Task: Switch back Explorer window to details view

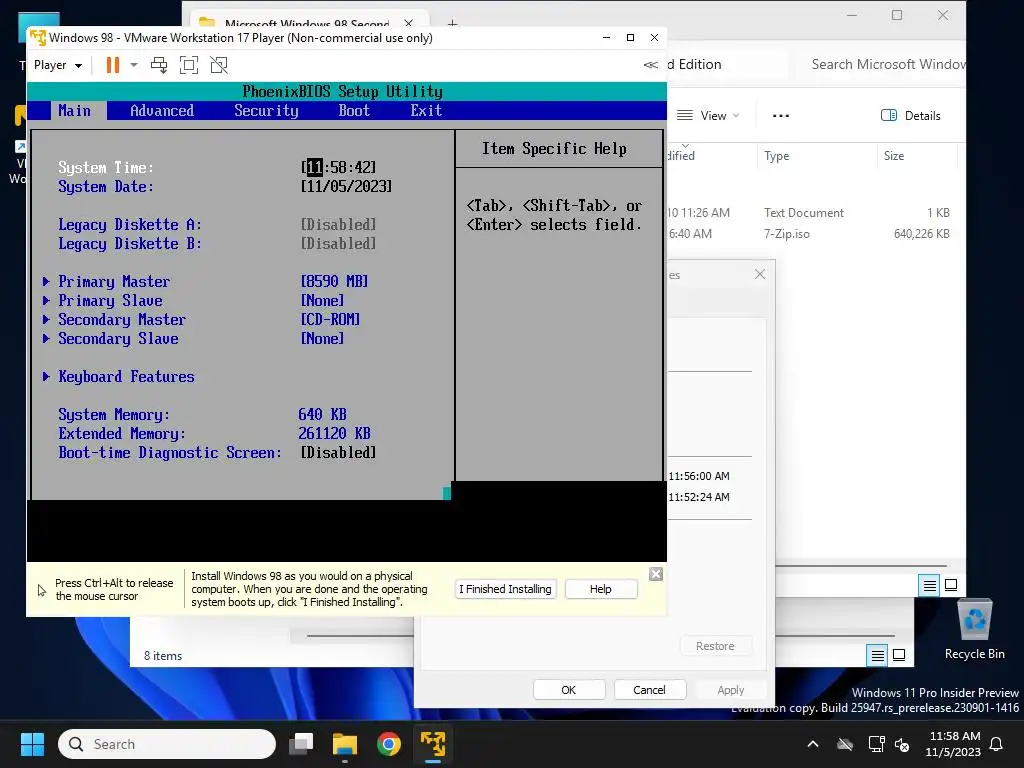Action: point(878,655)
